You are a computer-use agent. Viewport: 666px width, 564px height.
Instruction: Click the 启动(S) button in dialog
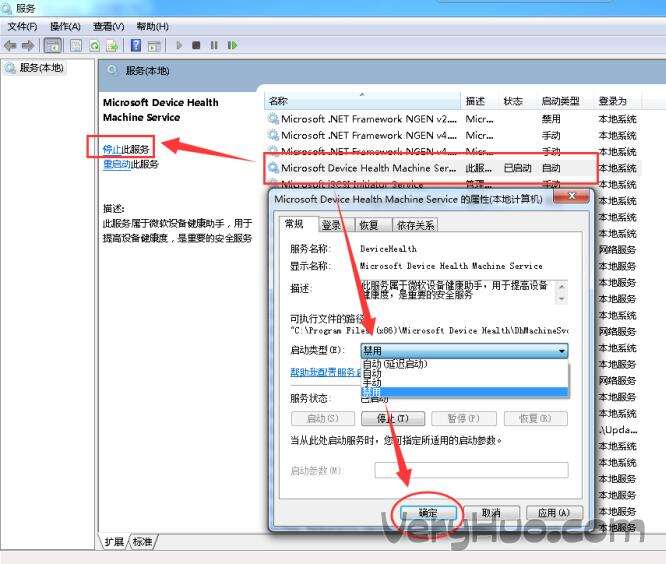323,418
